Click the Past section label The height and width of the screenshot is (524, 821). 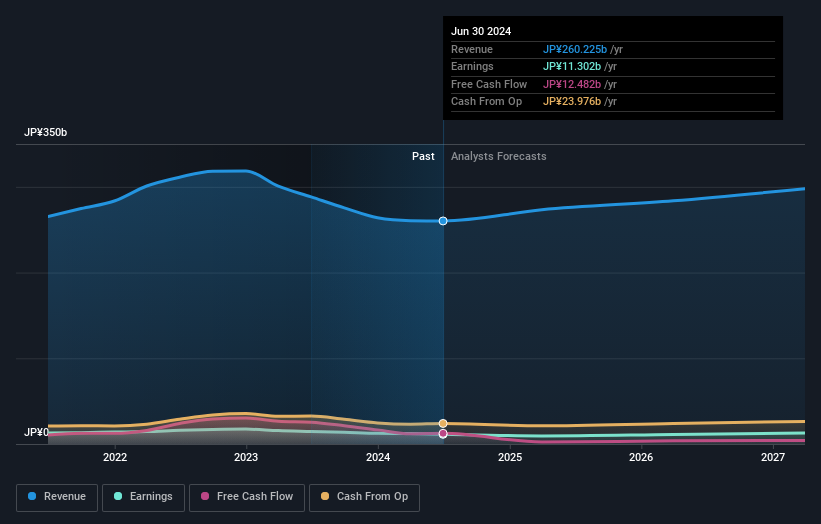pyautogui.click(x=423, y=156)
